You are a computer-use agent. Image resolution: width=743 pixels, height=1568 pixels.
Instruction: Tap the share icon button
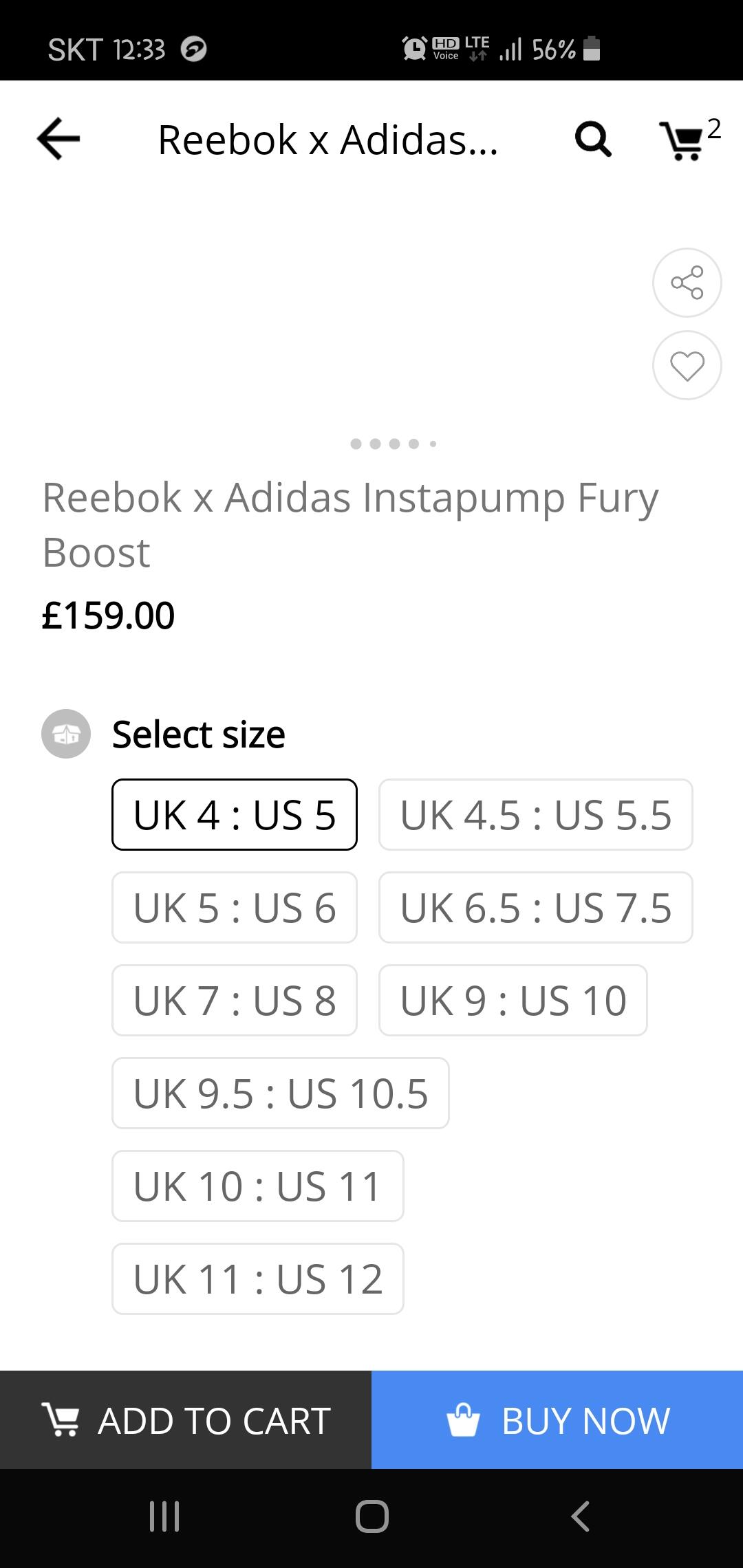687,283
